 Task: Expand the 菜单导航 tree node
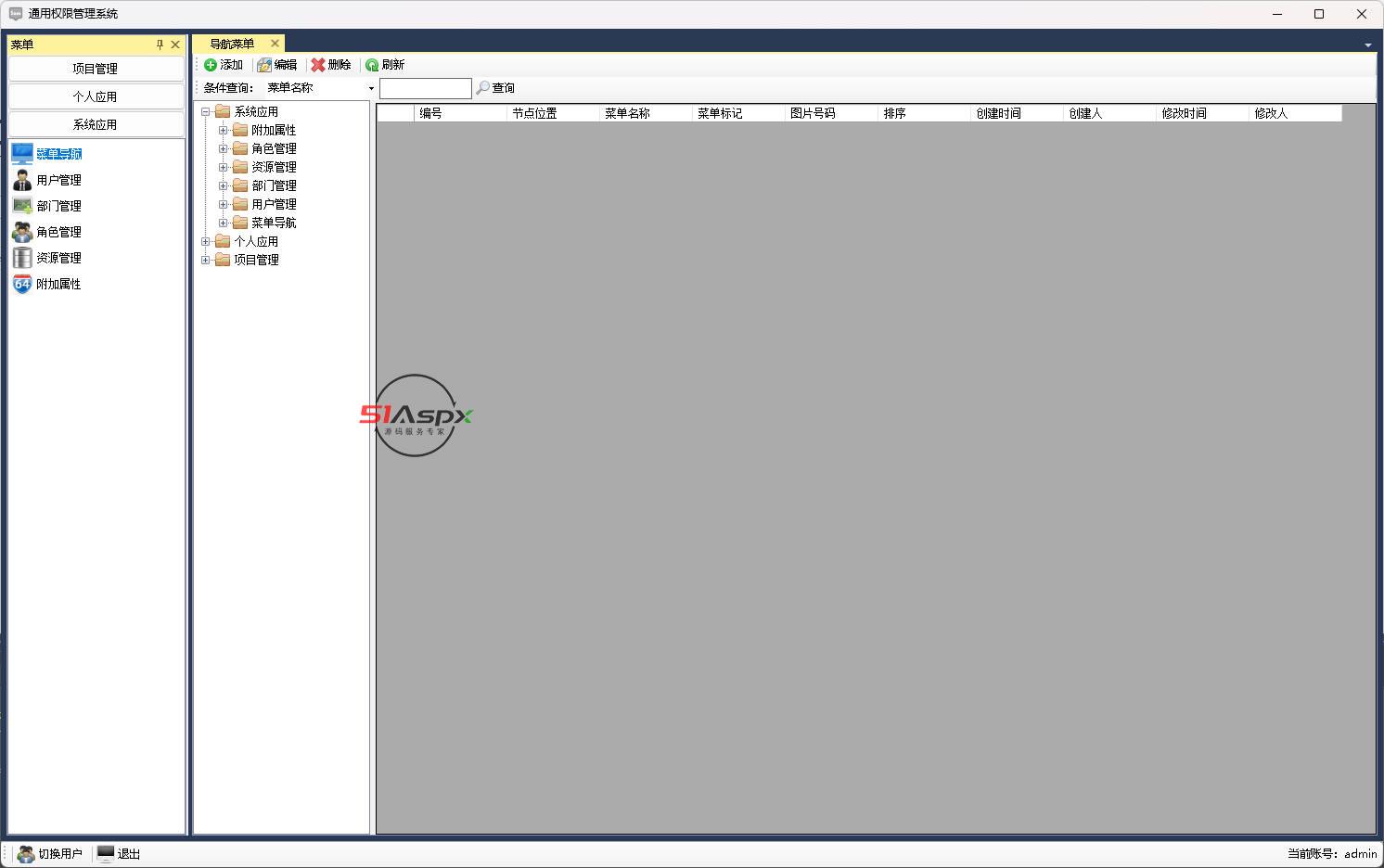224,223
